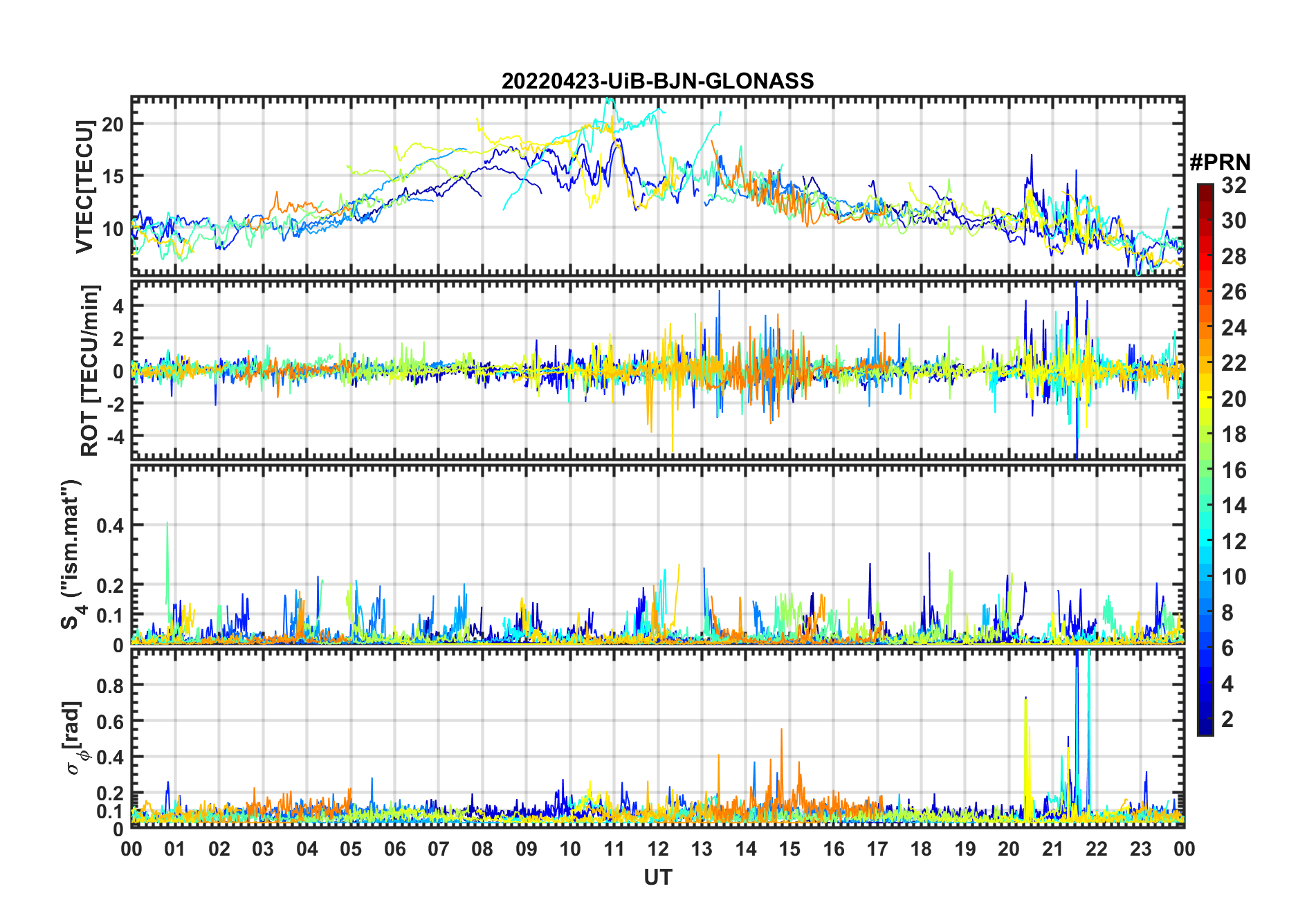Pick the cyan colorbar section beside label 12
The height and width of the screenshot is (920, 1316).
(1205, 542)
